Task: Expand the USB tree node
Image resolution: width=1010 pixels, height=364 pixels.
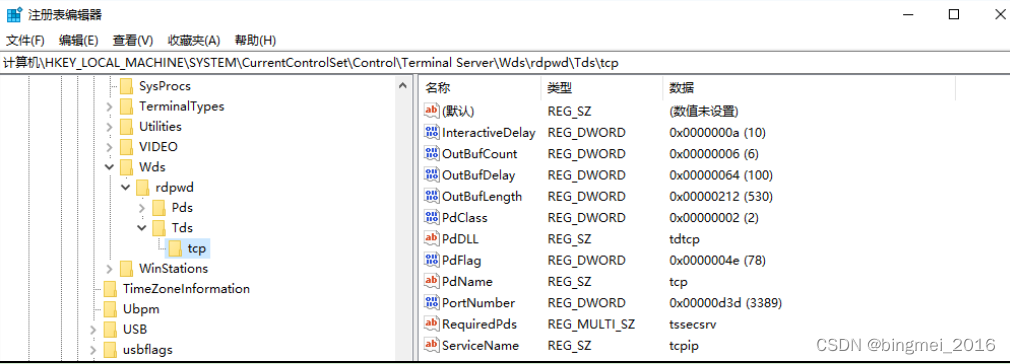Action: (93, 329)
